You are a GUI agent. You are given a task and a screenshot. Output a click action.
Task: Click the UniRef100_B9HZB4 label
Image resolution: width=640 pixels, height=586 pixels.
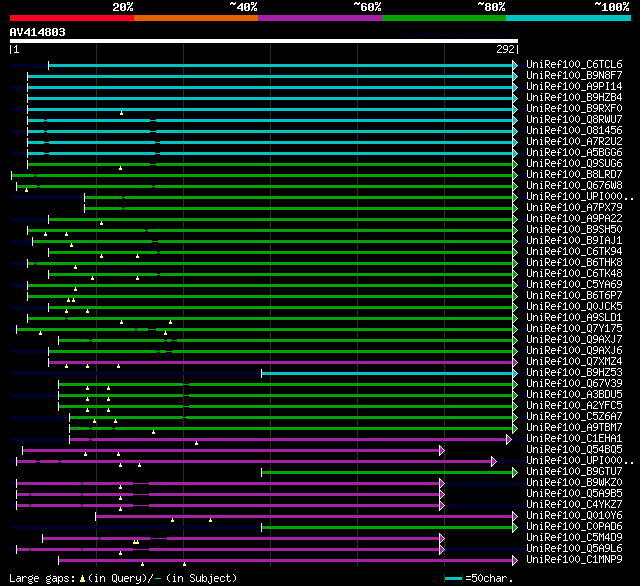coord(574,98)
